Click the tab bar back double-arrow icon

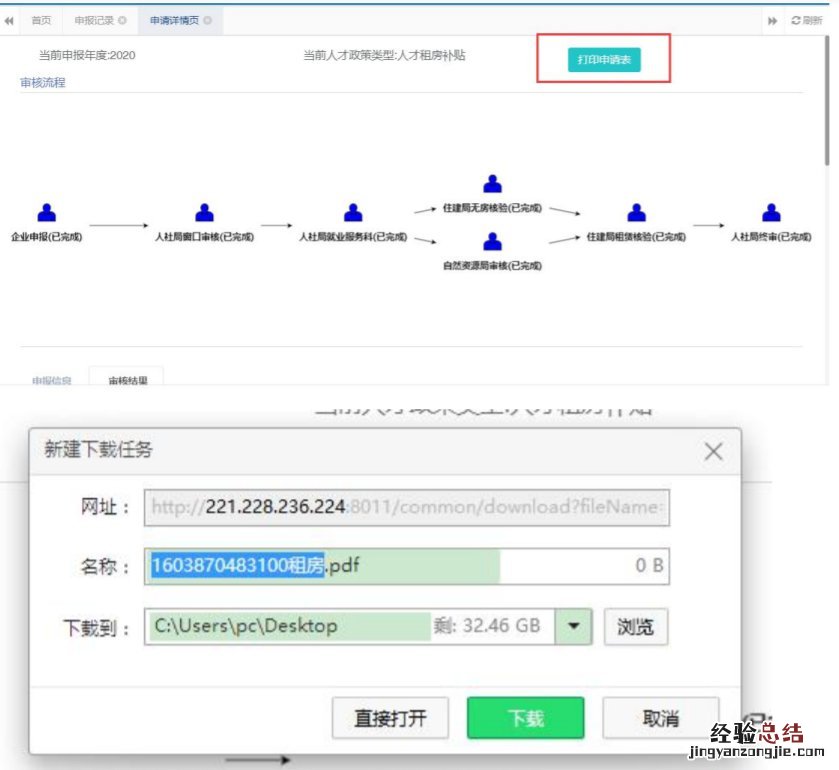click(x=9, y=21)
